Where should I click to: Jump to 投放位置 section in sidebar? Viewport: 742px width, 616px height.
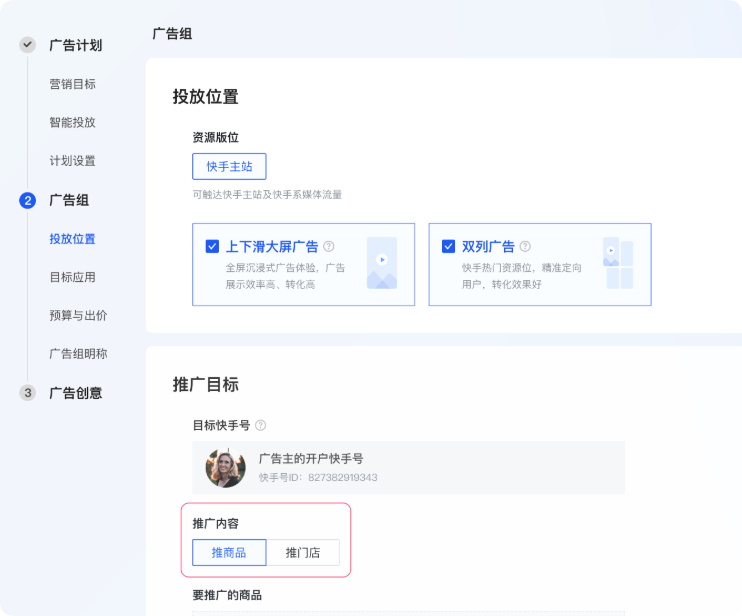tap(72, 239)
